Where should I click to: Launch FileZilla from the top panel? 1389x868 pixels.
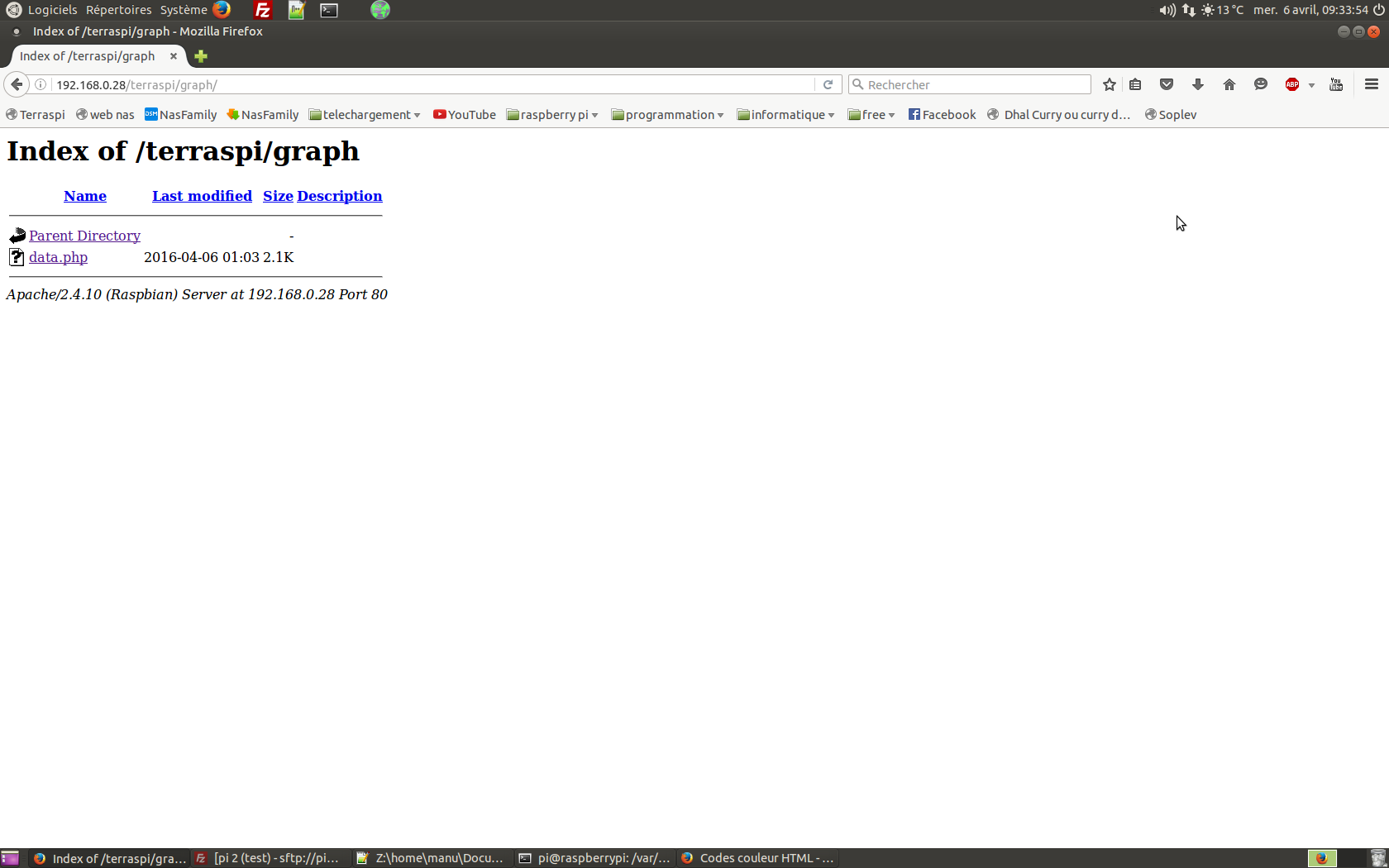[x=262, y=10]
